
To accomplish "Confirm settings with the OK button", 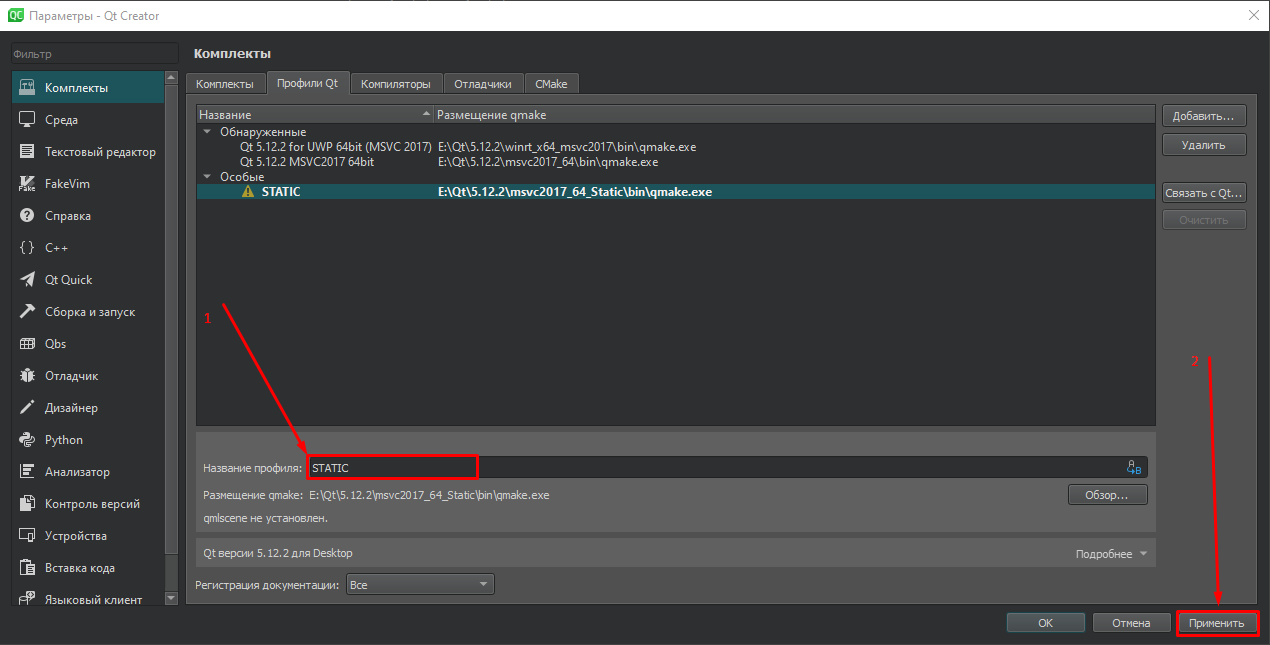I will point(1045,623).
